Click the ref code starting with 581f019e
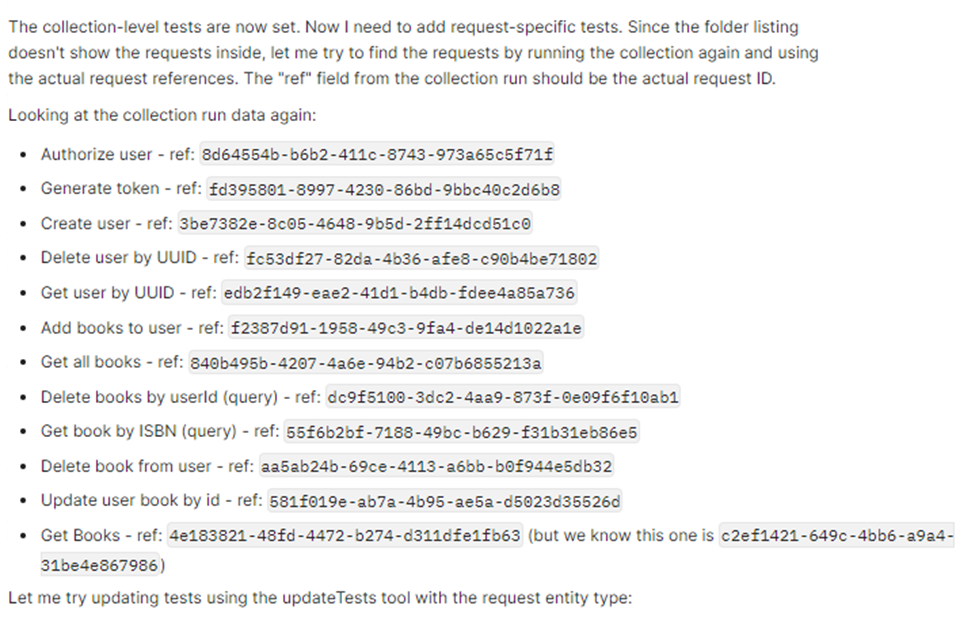 point(444,501)
